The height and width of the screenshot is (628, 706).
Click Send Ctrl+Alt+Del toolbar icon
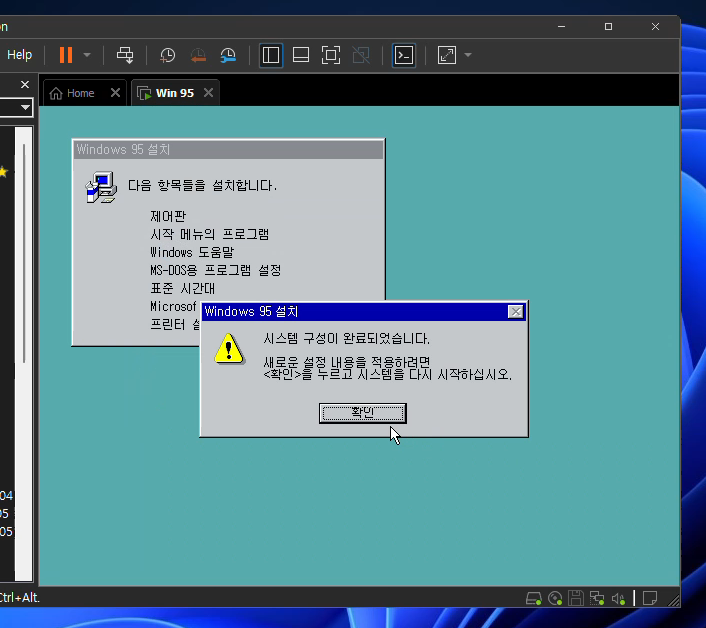(x=125, y=55)
